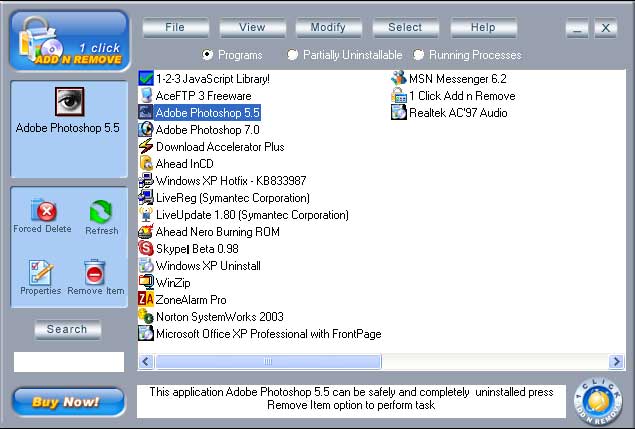Viewport: 635px width, 429px height.
Task: Select Microsoft Office XP Professional with FrontPage text
Action: tap(268, 334)
